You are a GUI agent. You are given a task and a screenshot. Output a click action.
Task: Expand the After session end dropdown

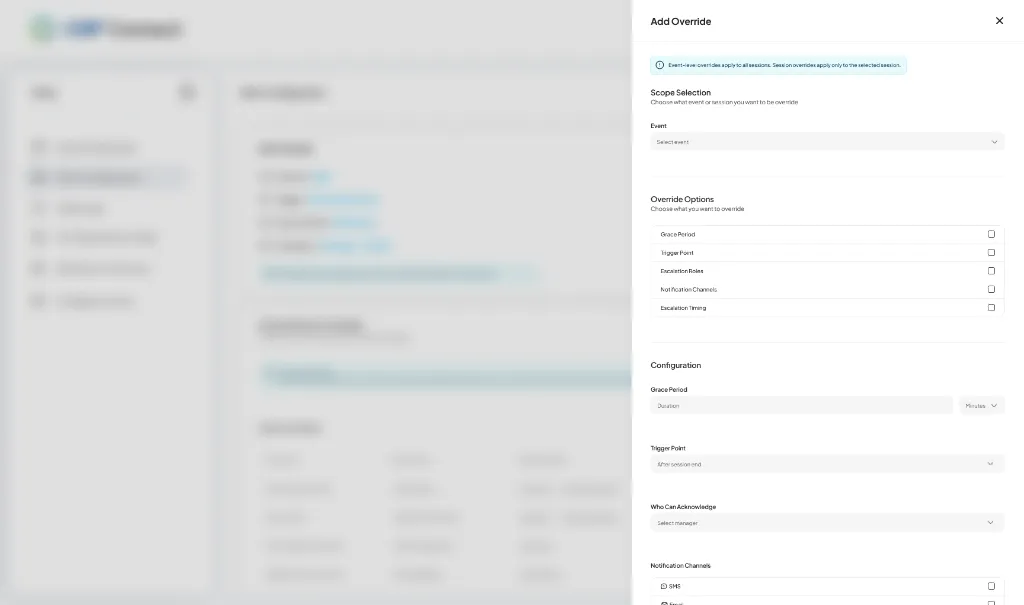(x=827, y=465)
